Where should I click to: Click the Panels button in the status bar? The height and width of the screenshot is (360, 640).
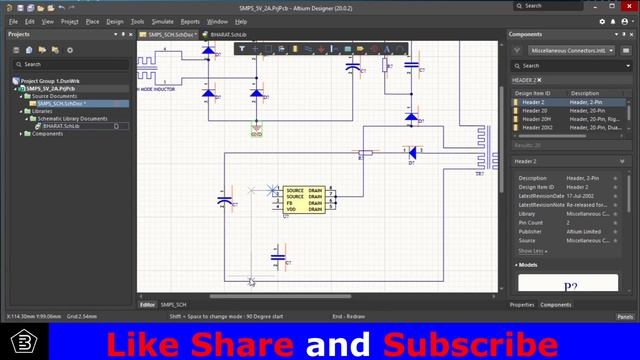pyautogui.click(x=624, y=317)
